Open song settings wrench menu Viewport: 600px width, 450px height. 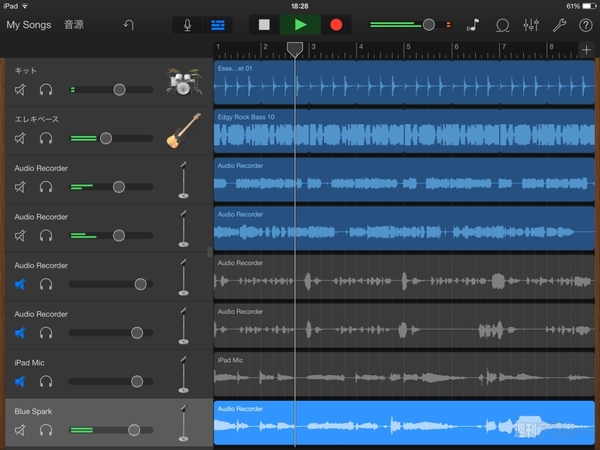click(x=559, y=24)
